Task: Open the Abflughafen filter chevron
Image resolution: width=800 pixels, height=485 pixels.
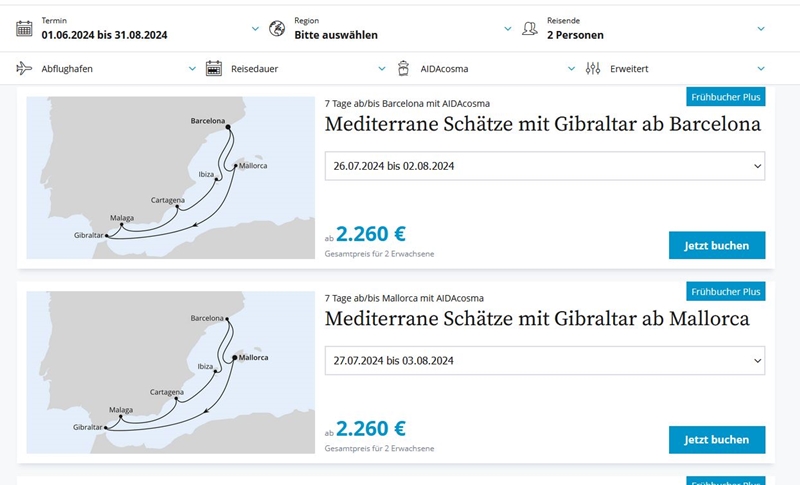Action: [192, 68]
